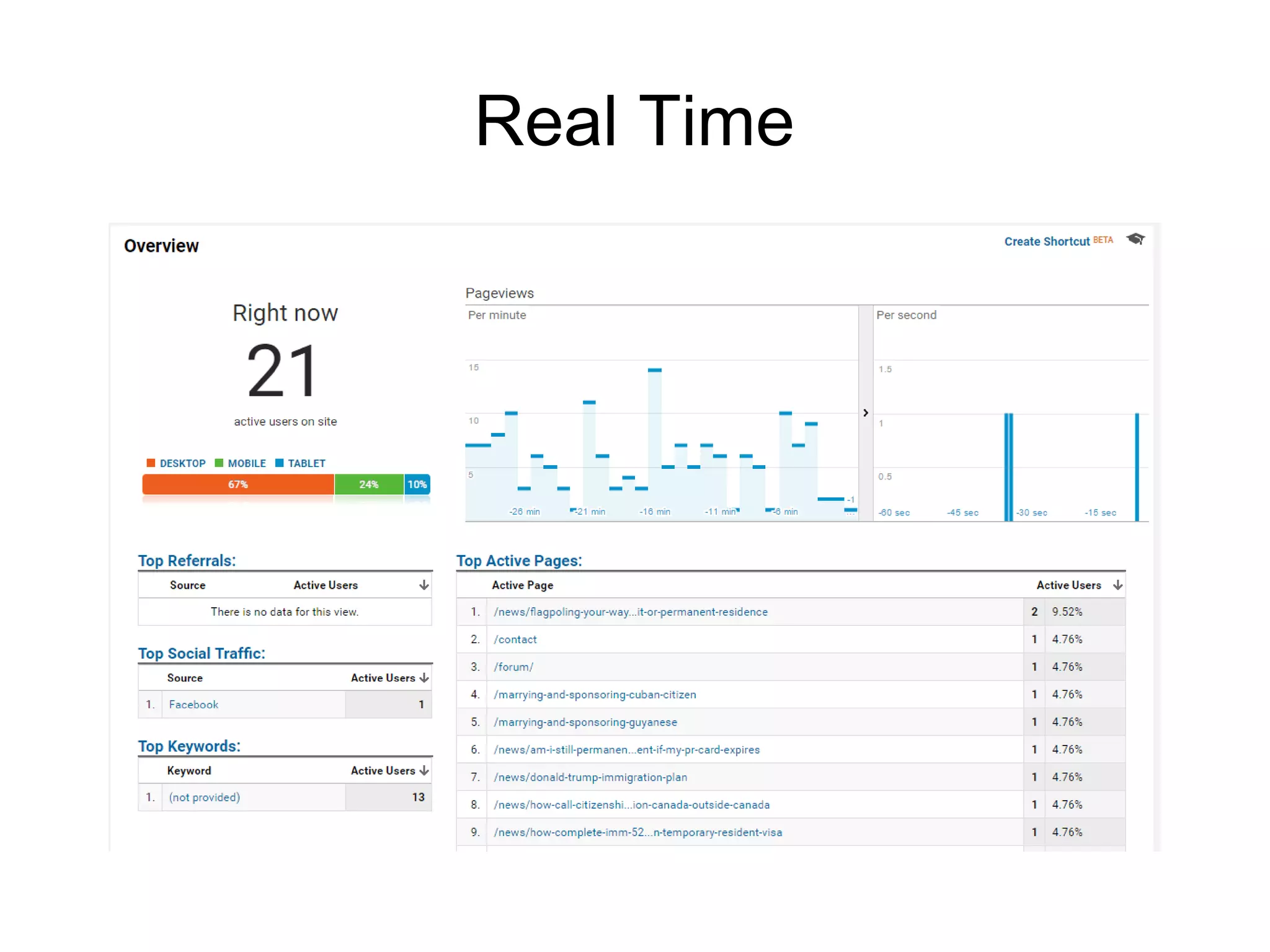Click the Top Referrals heading link

click(x=187, y=561)
